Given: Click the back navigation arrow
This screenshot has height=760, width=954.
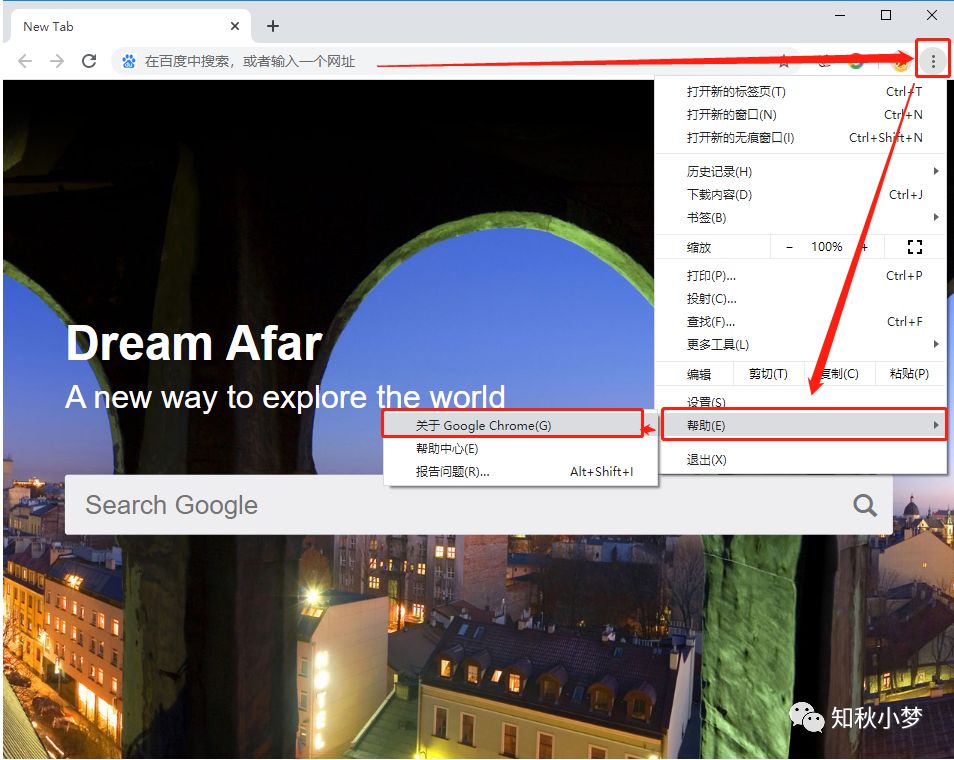Looking at the screenshot, I should click(23, 60).
